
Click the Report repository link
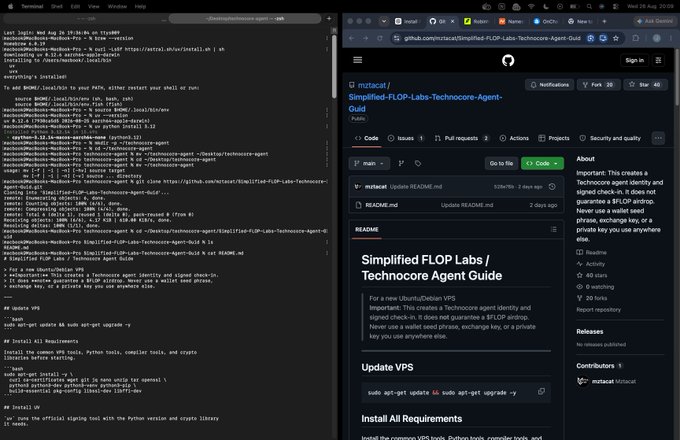pos(598,310)
